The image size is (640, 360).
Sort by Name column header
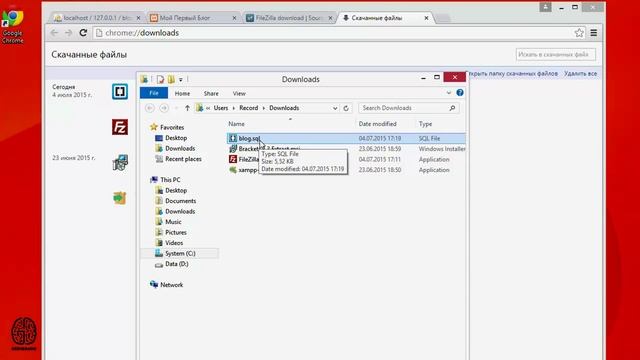[x=237, y=124]
